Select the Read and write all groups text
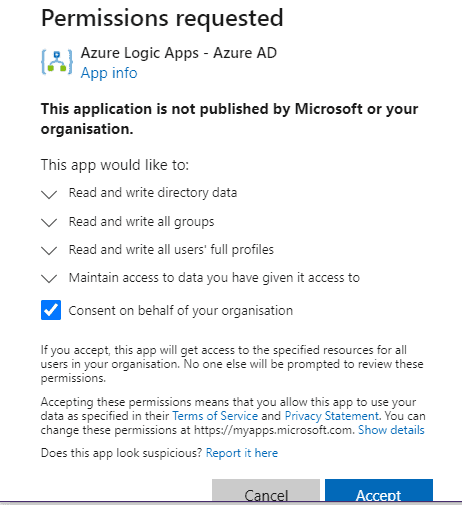This screenshot has width=462, height=505. 141,222
